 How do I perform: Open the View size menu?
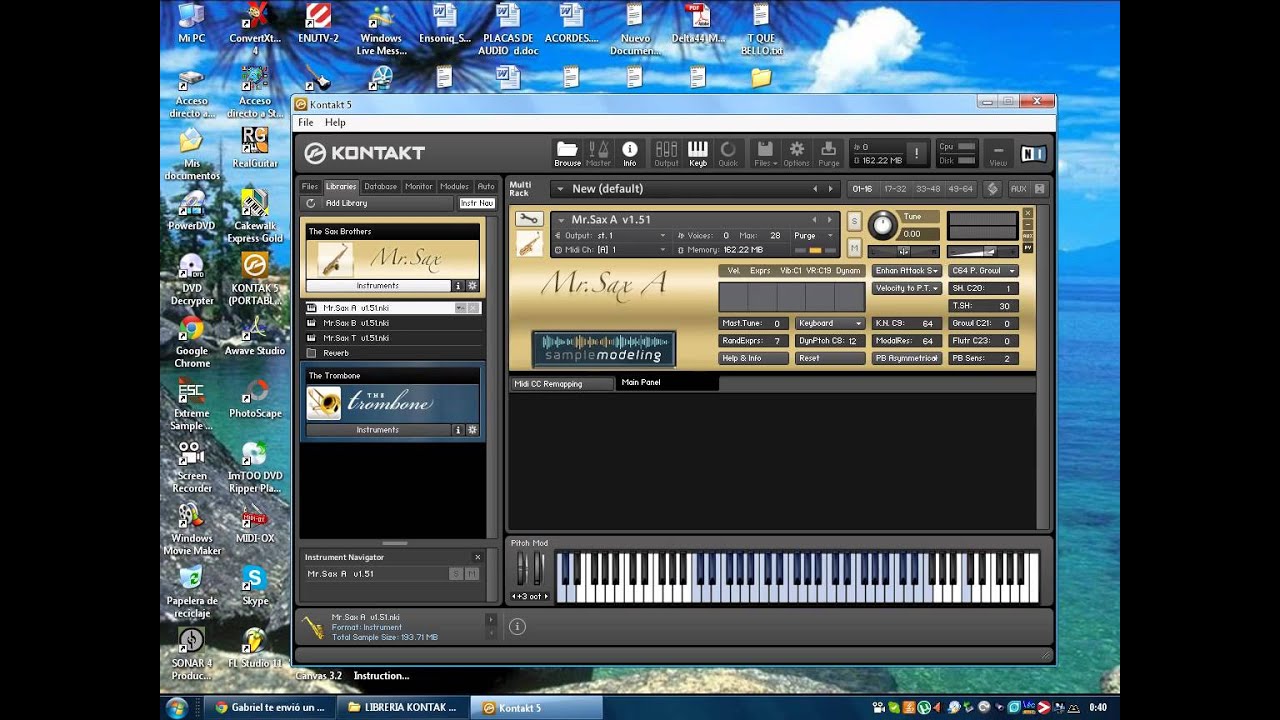998,153
